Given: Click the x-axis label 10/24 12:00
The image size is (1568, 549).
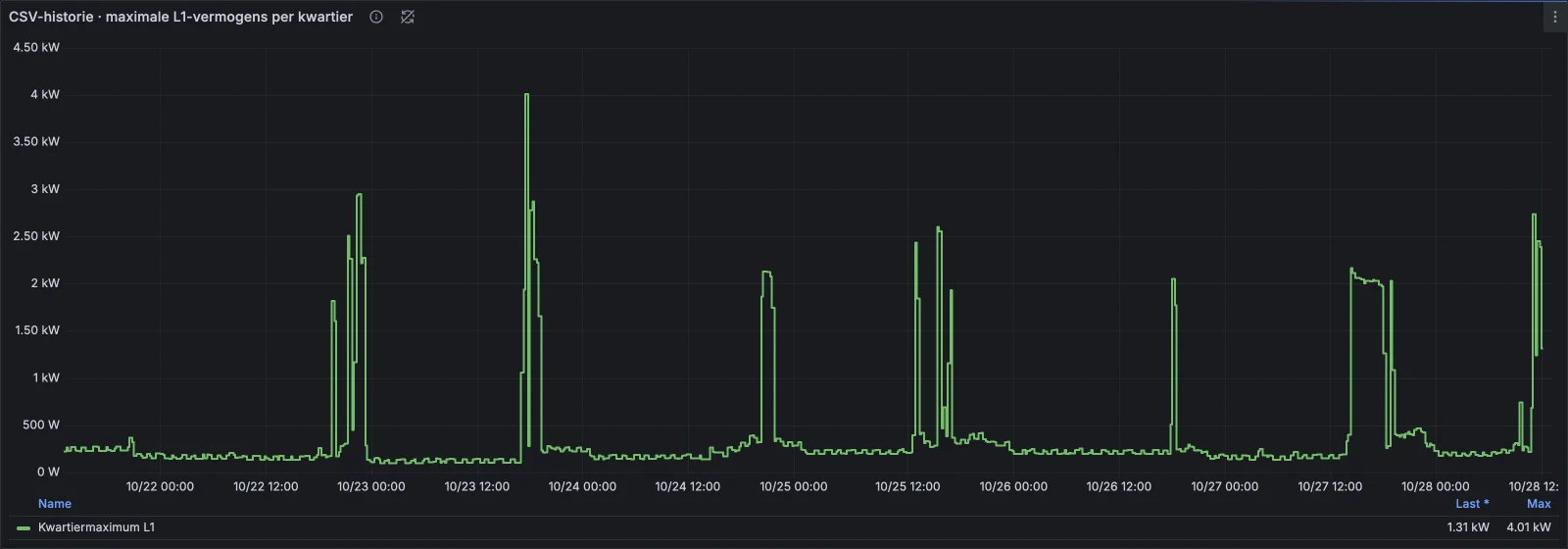Looking at the screenshot, I should pyautogui.click(x=688, y=486).
